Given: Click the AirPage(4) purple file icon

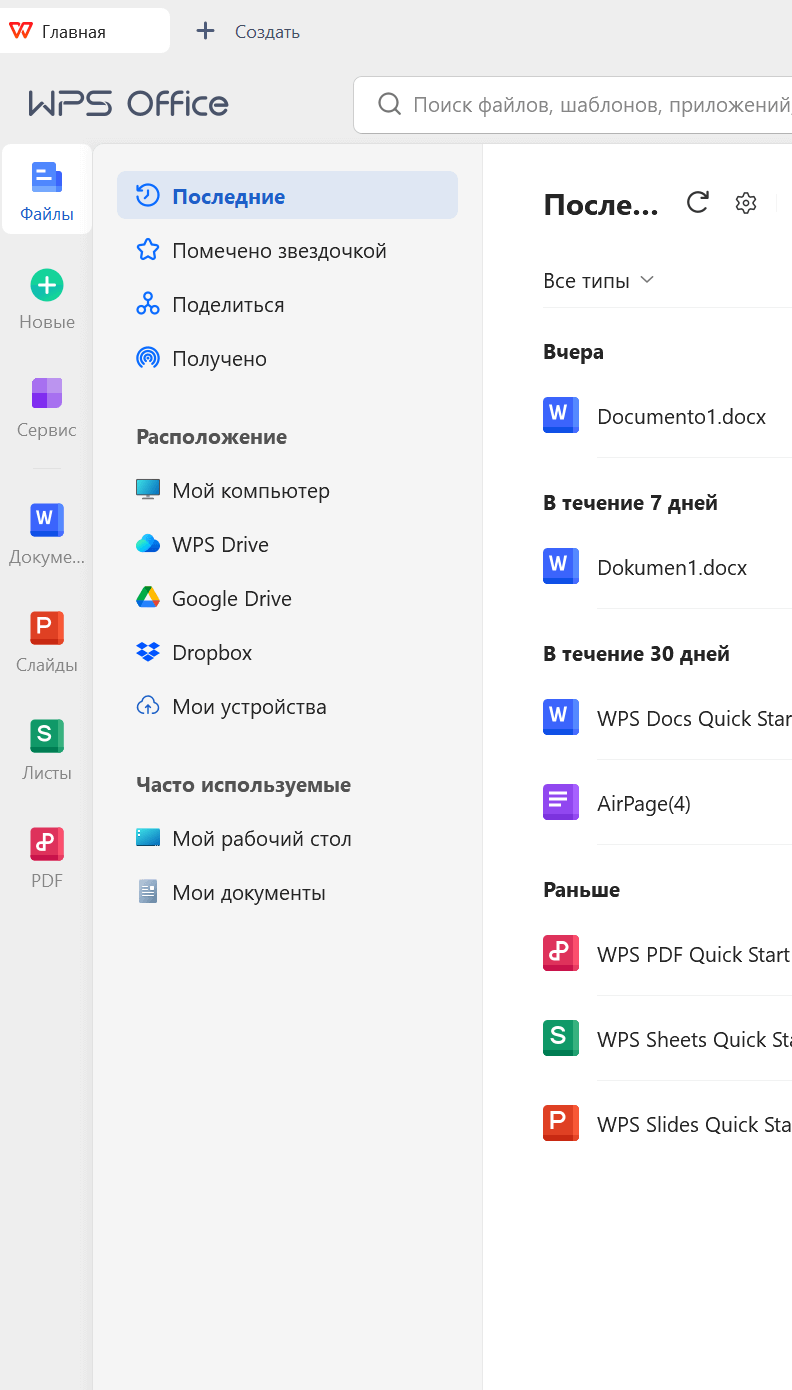Looking at the screenshot, I should (561, 802).
